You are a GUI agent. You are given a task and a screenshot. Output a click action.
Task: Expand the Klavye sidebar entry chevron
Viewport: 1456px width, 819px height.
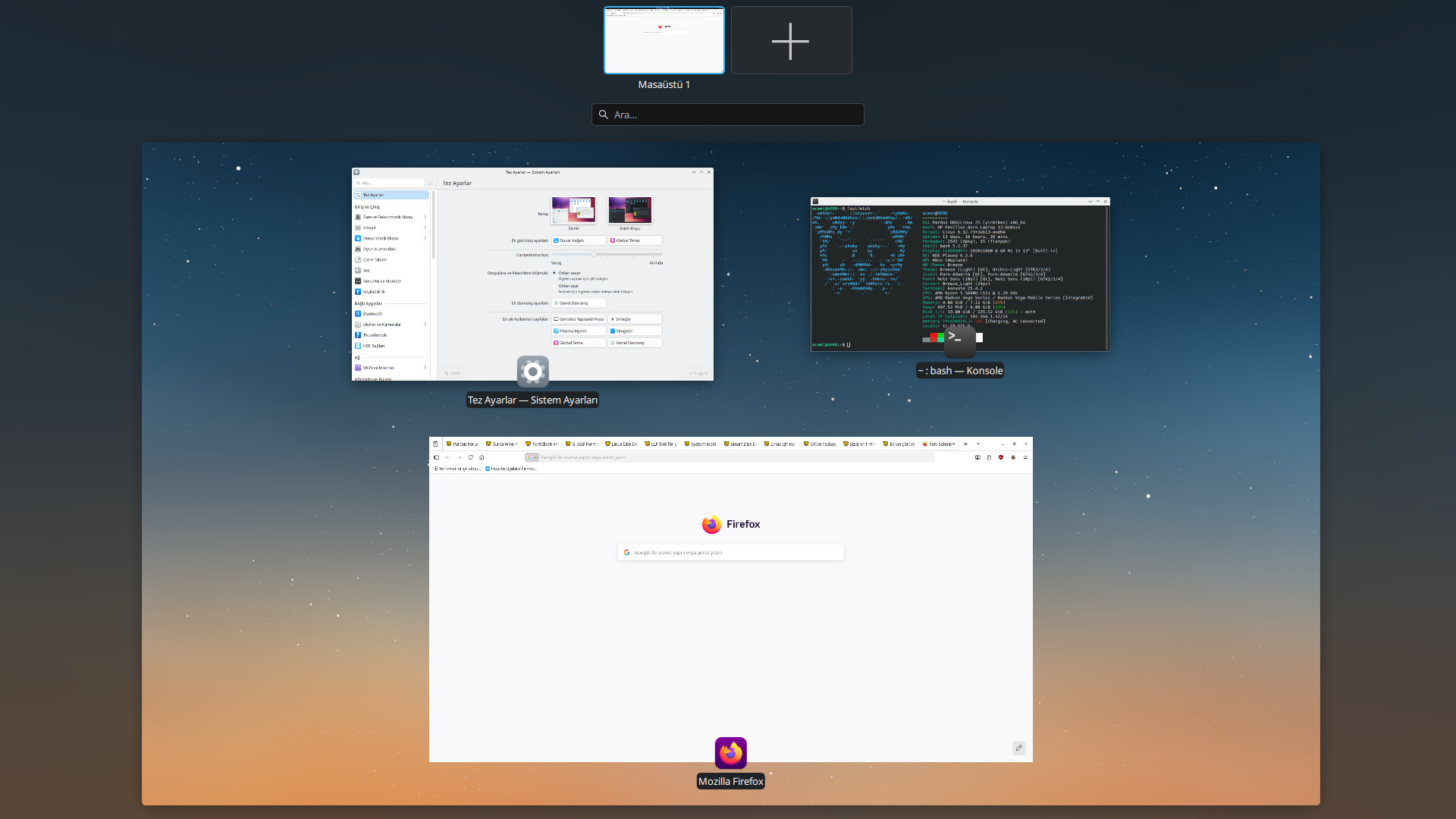pyautogui.click(x=425, y=227)
